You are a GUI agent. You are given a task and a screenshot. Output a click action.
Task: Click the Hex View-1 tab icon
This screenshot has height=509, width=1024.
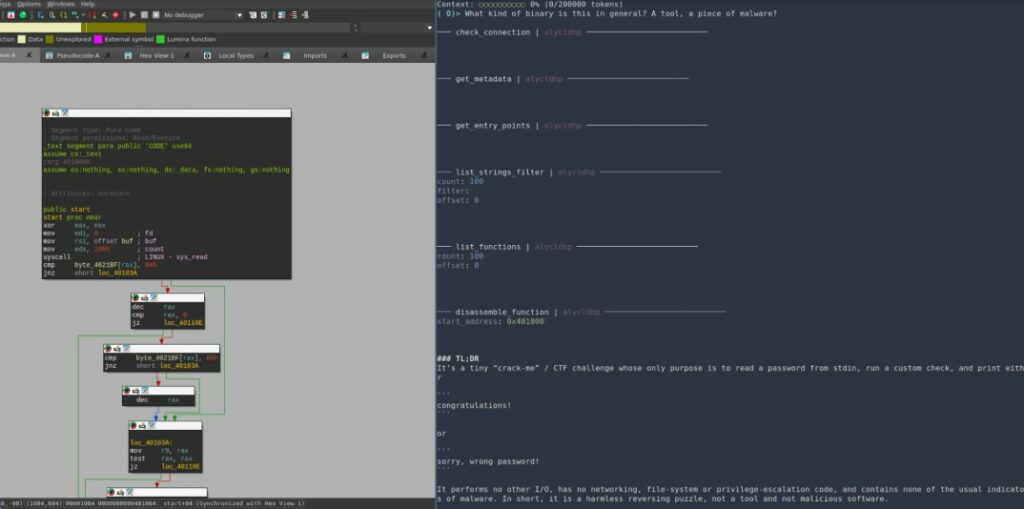129,55
